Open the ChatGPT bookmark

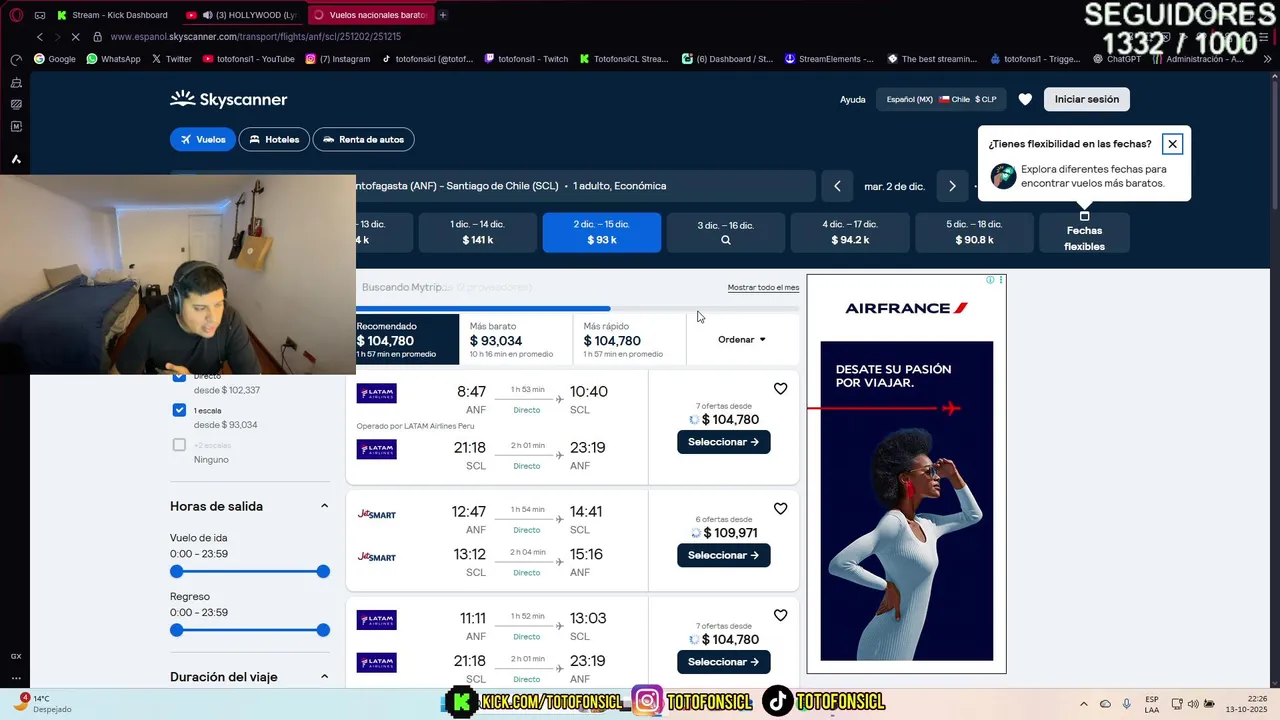[1117, 59]
